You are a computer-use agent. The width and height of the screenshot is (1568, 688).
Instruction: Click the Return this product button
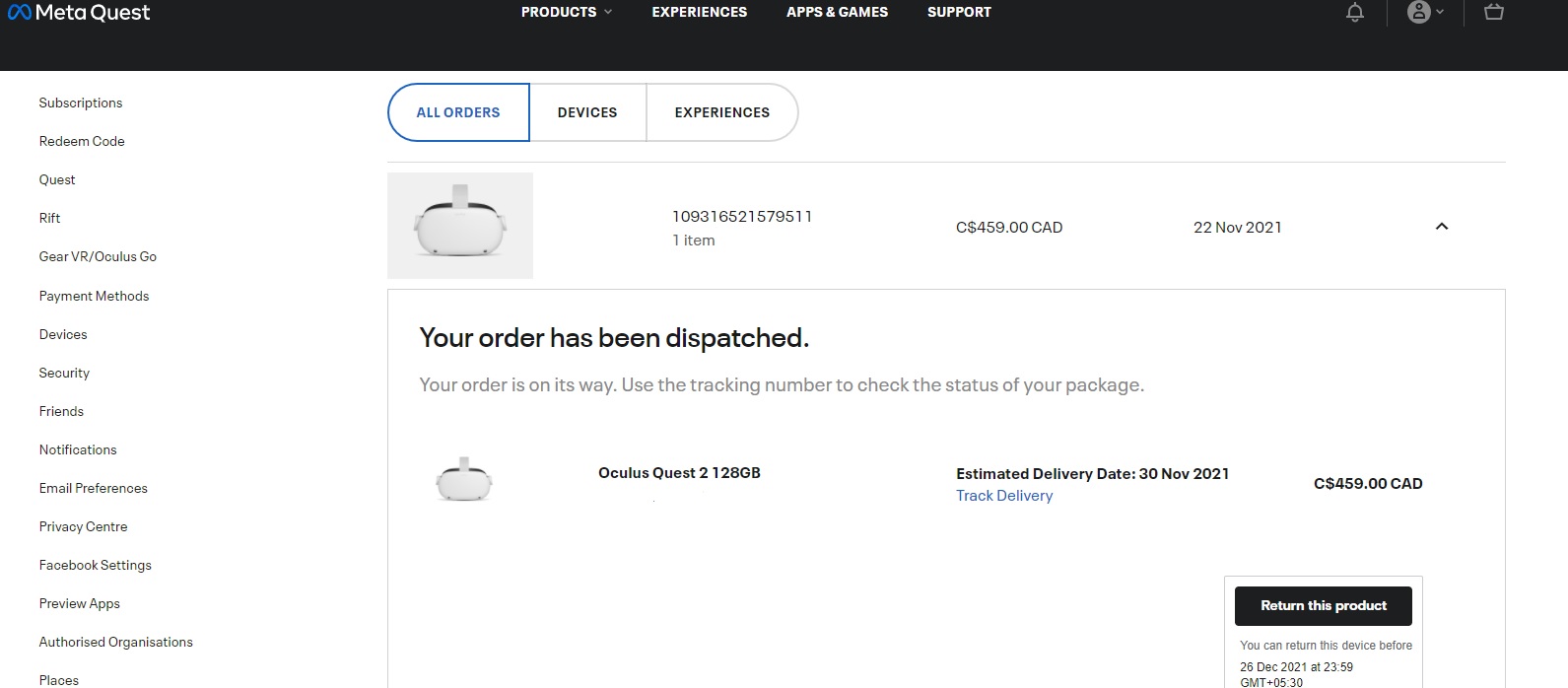pos(1324,606)
